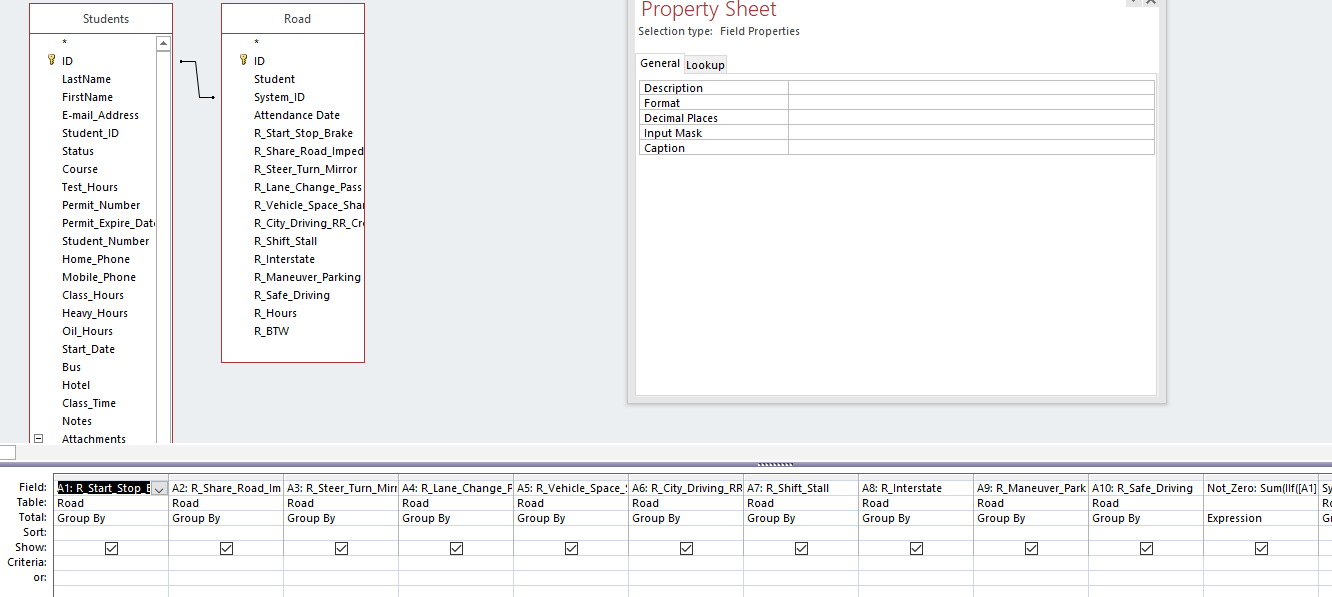Click the Decimal Places property field
The width and height of the screenshot is (1332, 597).
click(x=971, y=118)
